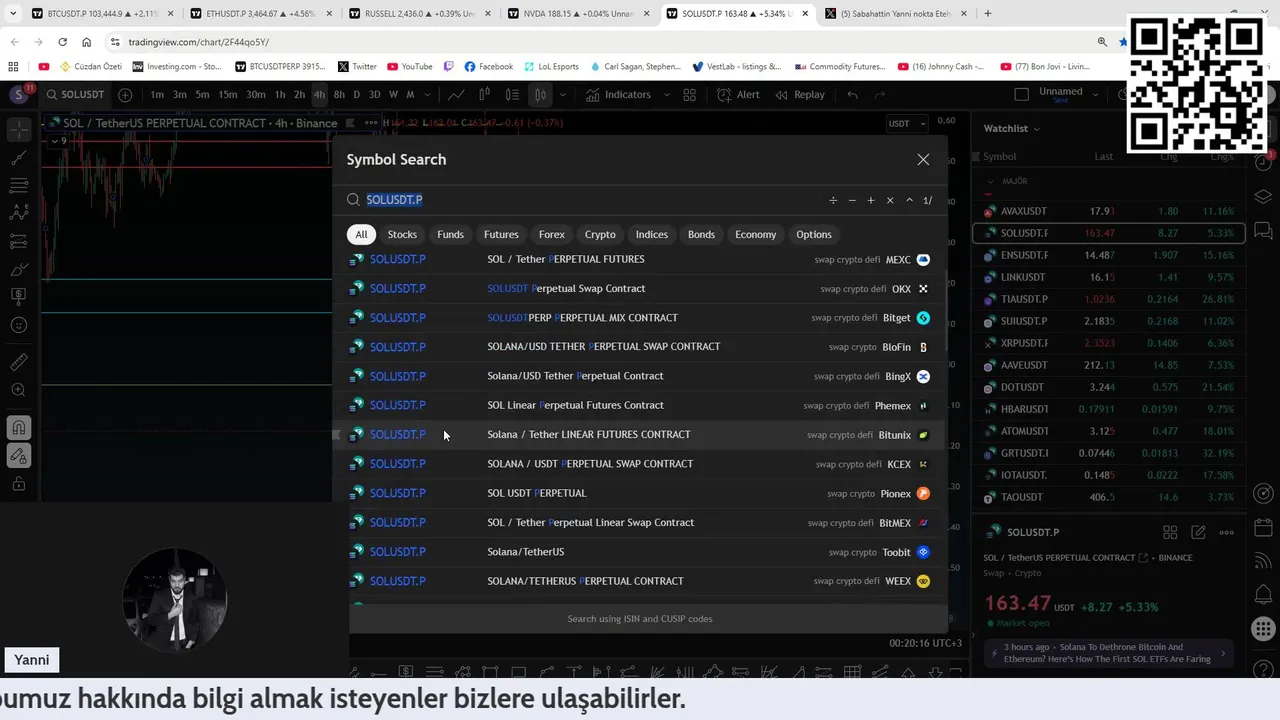Select the crosshair cursor tool
Viewport: 1280px width, 720px height.
(x=18, y=130)
